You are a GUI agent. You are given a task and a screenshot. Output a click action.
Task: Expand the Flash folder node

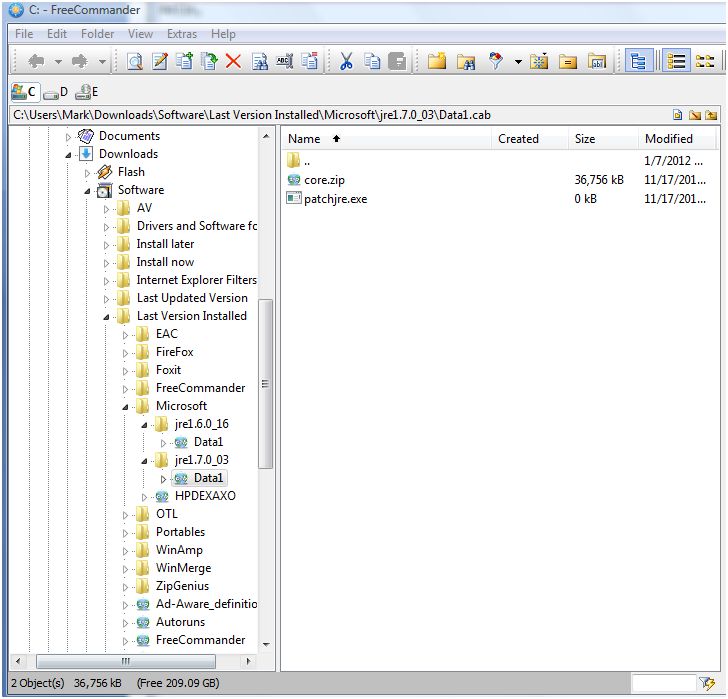[87, 173]
